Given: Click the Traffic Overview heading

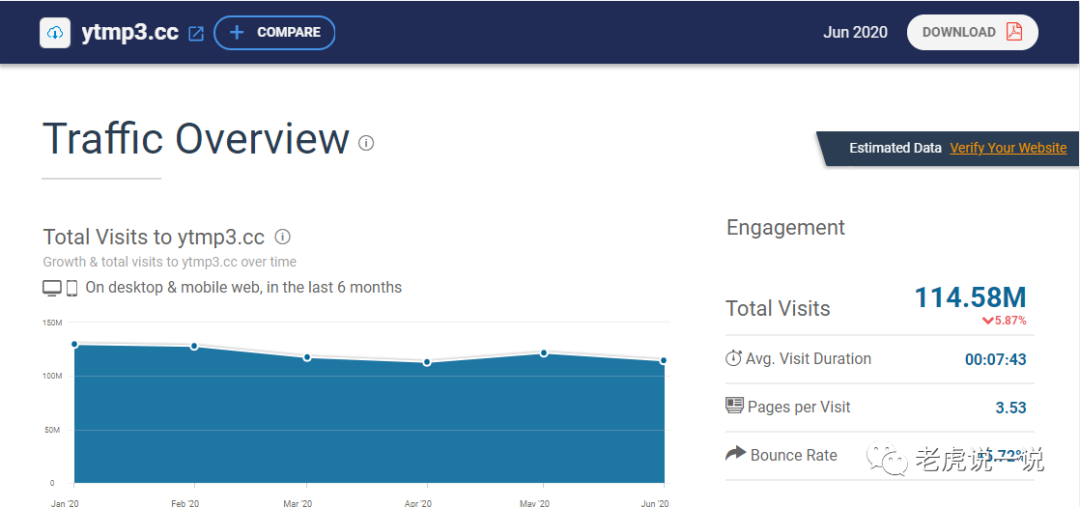Looking at the screenshot, I should coord(196,138).
